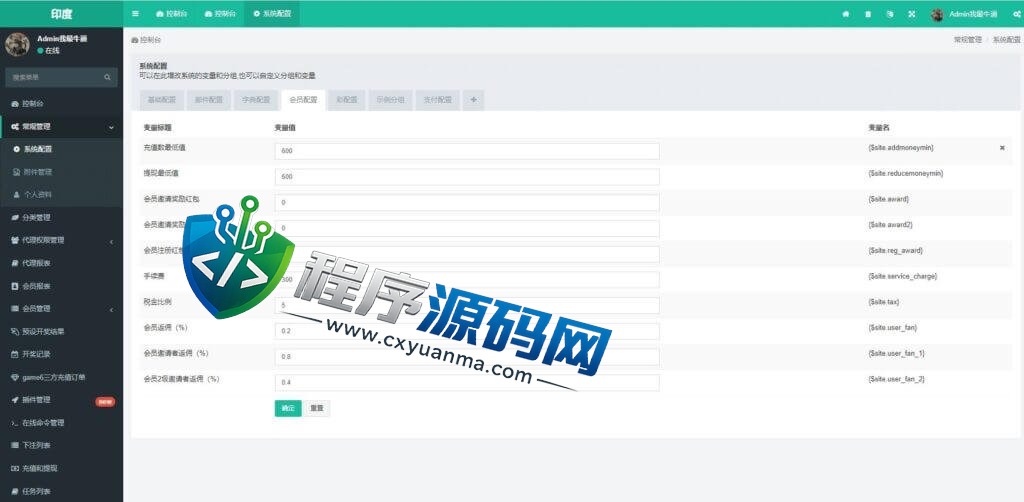Click the clear cache trash icon
The width and height of the screenshot is (1024, 502).
868,14
